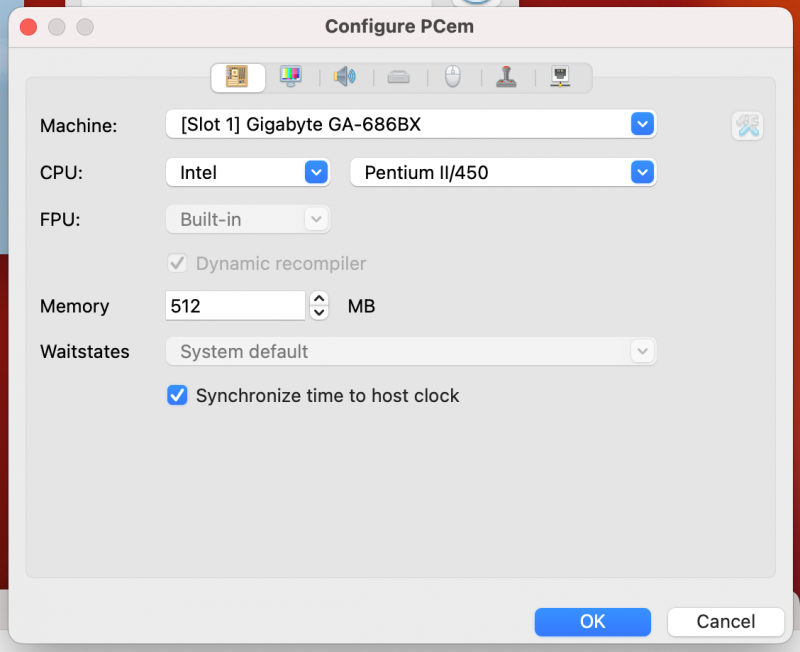Click the Cancel button
Screen dimensions: 800x652
[726, 621]
